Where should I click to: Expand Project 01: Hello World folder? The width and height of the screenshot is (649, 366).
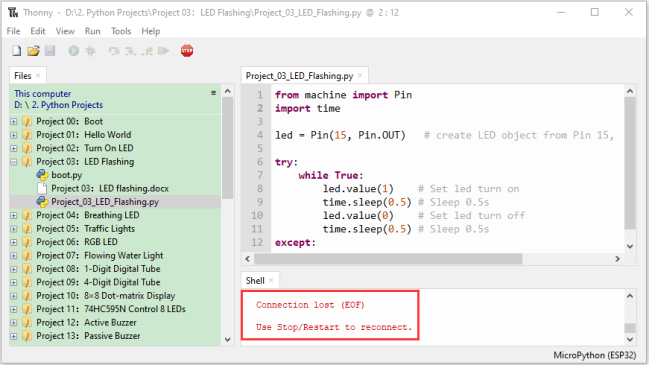(14, 135)
